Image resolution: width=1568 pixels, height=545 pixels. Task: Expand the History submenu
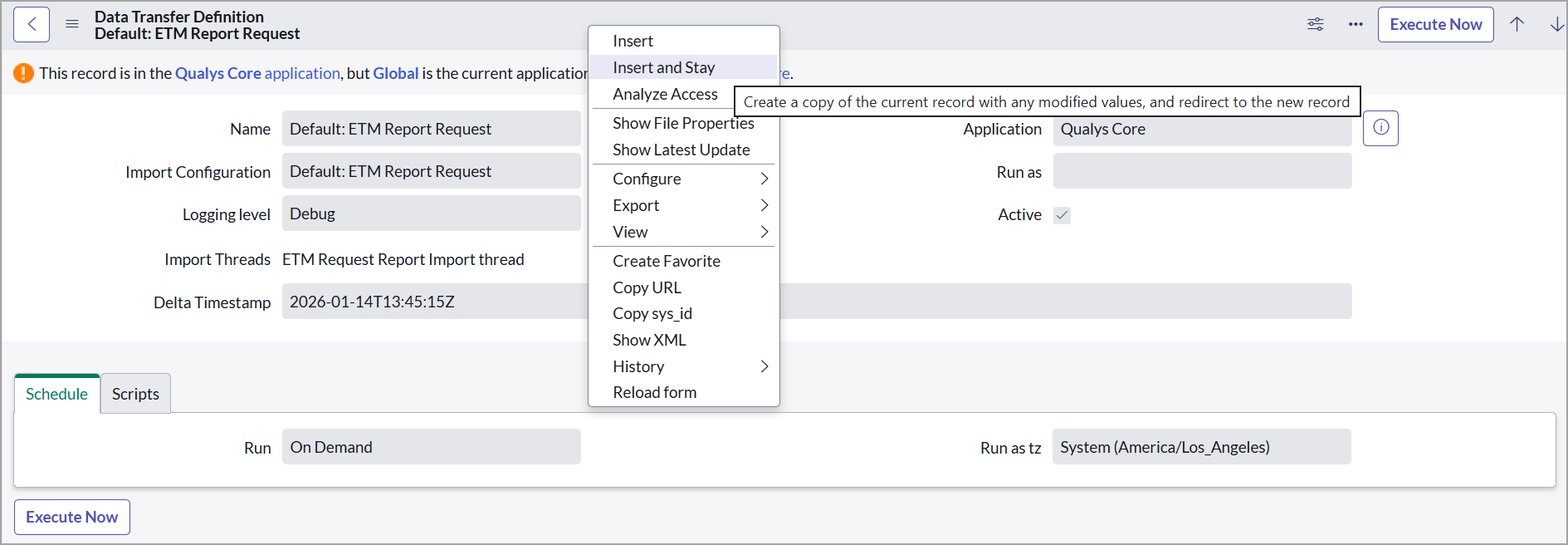click(684, 366)
